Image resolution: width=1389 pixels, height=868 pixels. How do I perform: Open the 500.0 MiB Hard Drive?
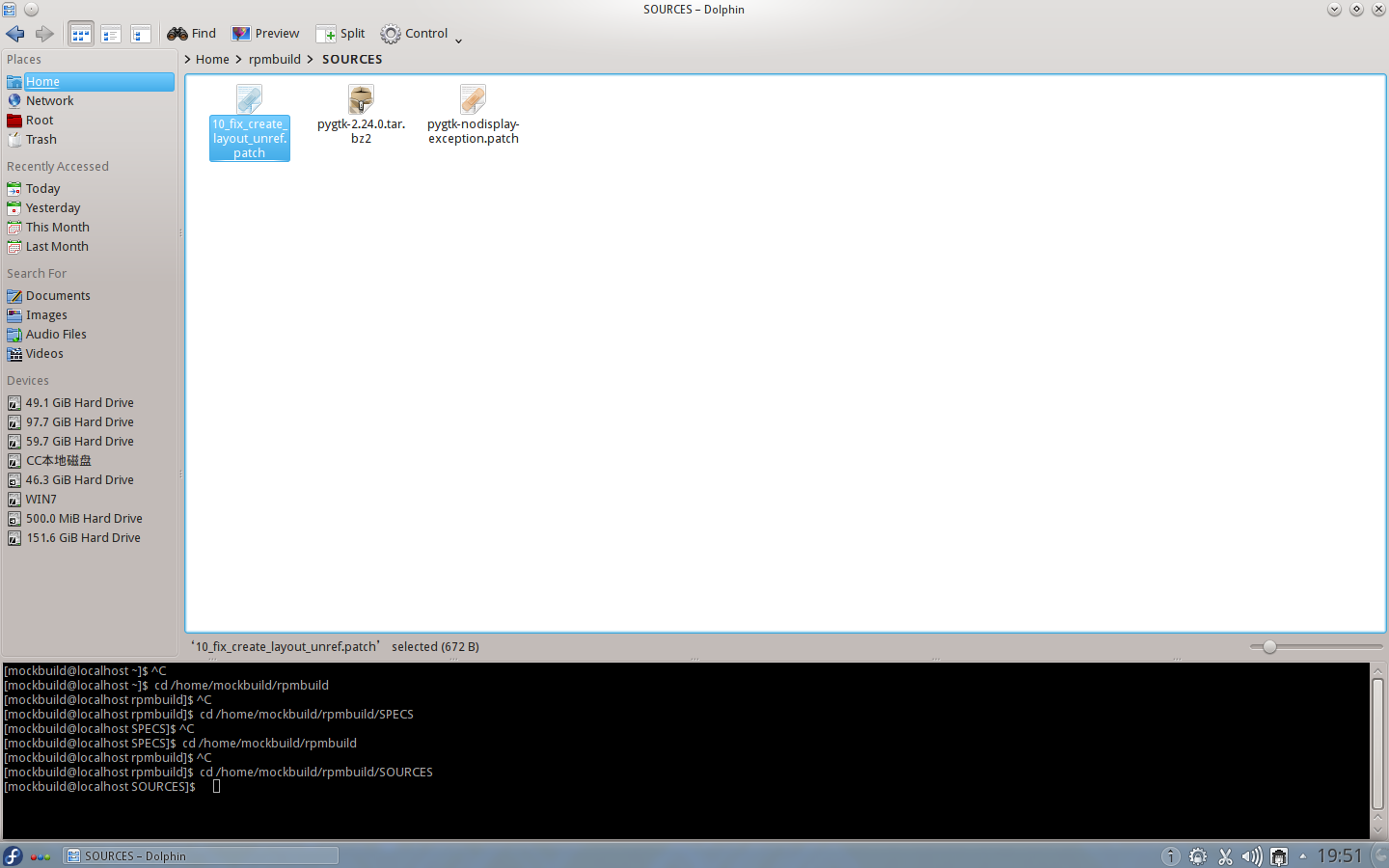[x=90, y=519]
